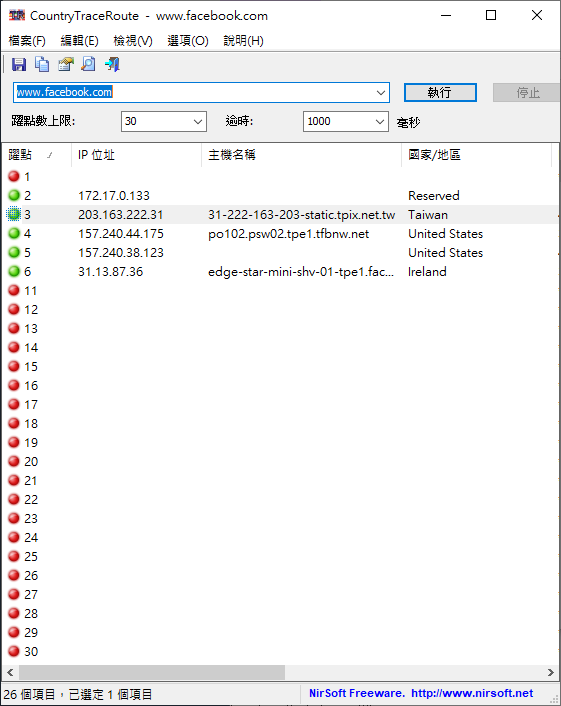Expand the host address dropdown arrow
Viewport: 561px width, 706px height.
(380, 93)
